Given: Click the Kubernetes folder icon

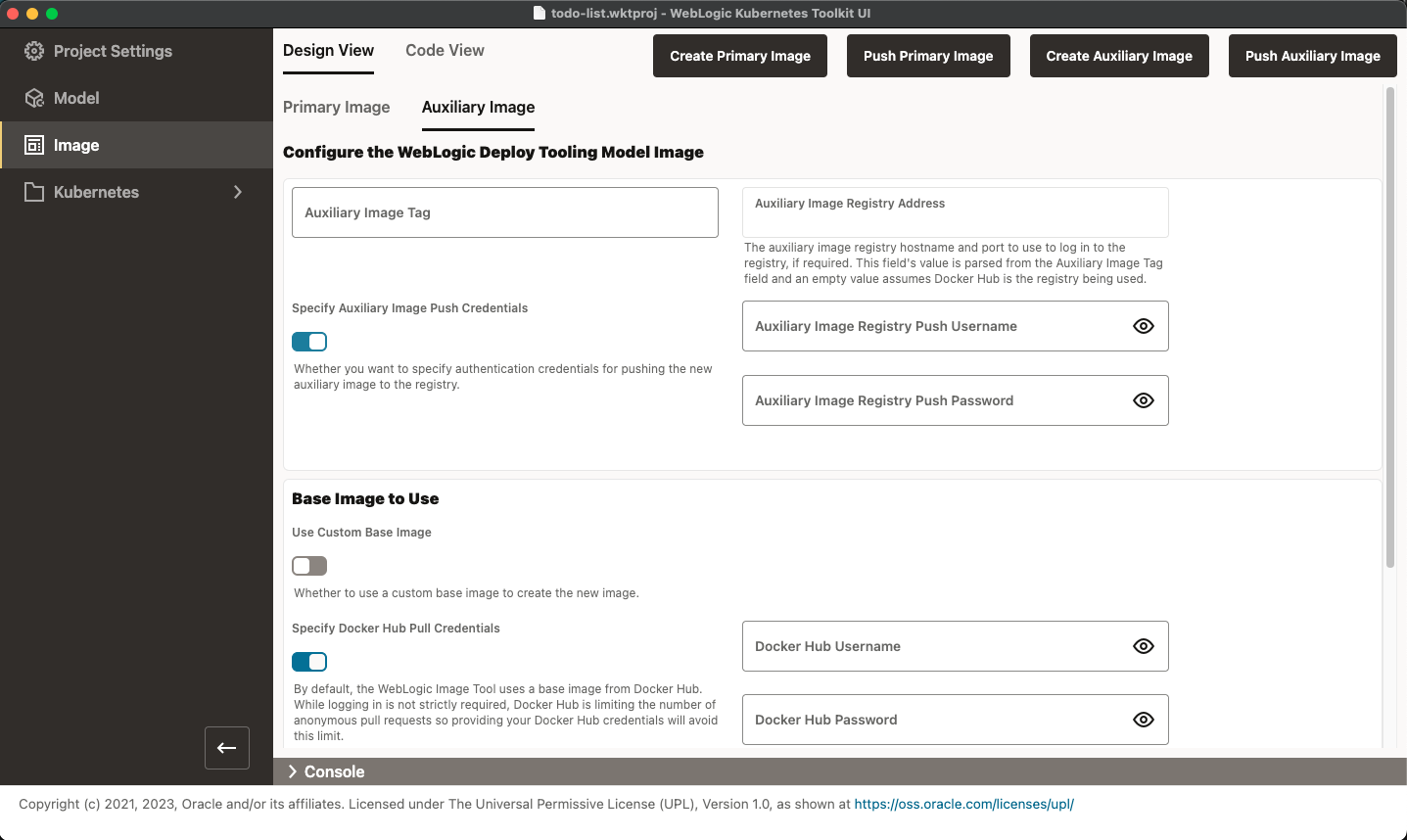Looking at the screenshot, I should point(34,192).
